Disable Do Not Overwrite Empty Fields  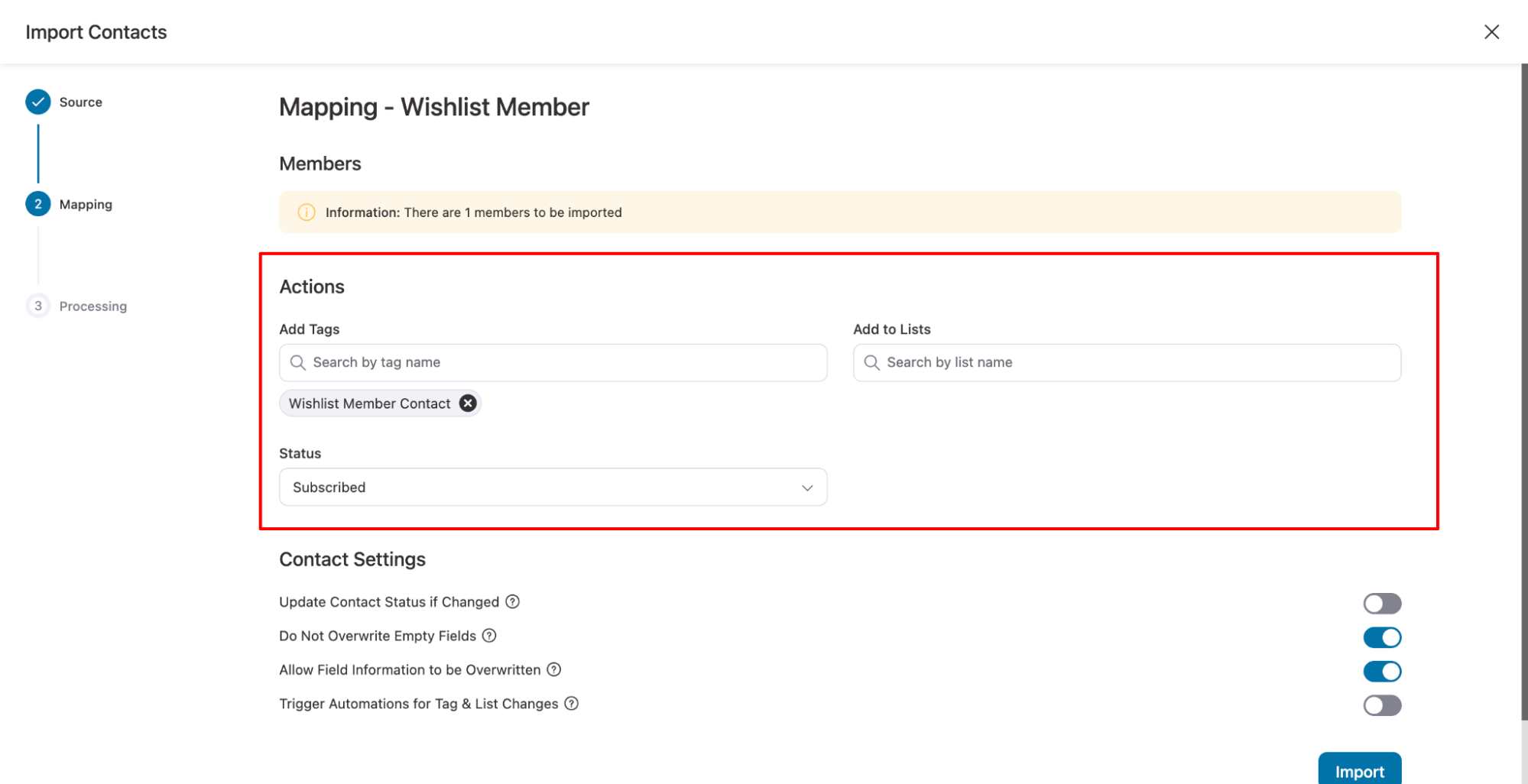1381,637
